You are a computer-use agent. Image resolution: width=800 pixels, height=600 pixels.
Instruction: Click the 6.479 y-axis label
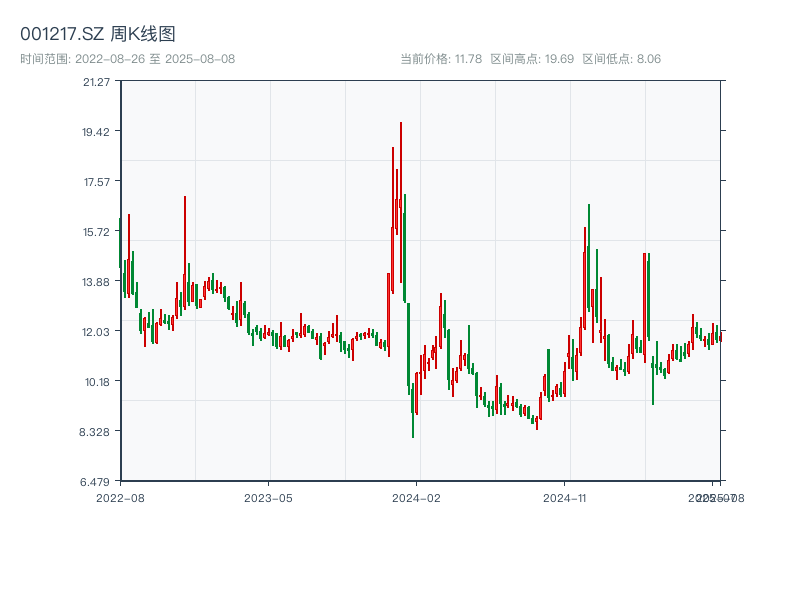point(97,482)
